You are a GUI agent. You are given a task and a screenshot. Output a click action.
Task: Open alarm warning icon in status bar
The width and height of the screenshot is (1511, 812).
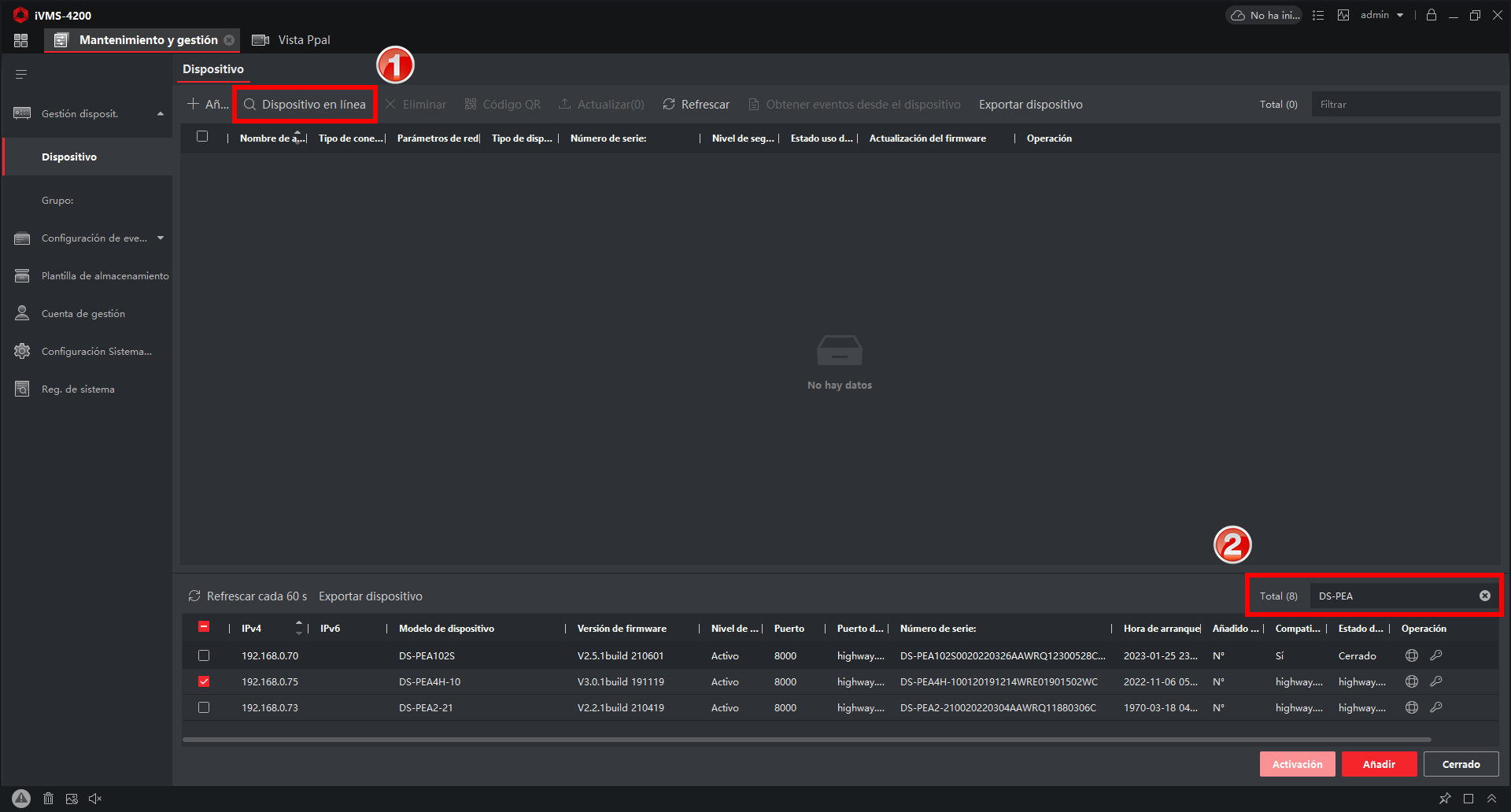pos(21,799)
